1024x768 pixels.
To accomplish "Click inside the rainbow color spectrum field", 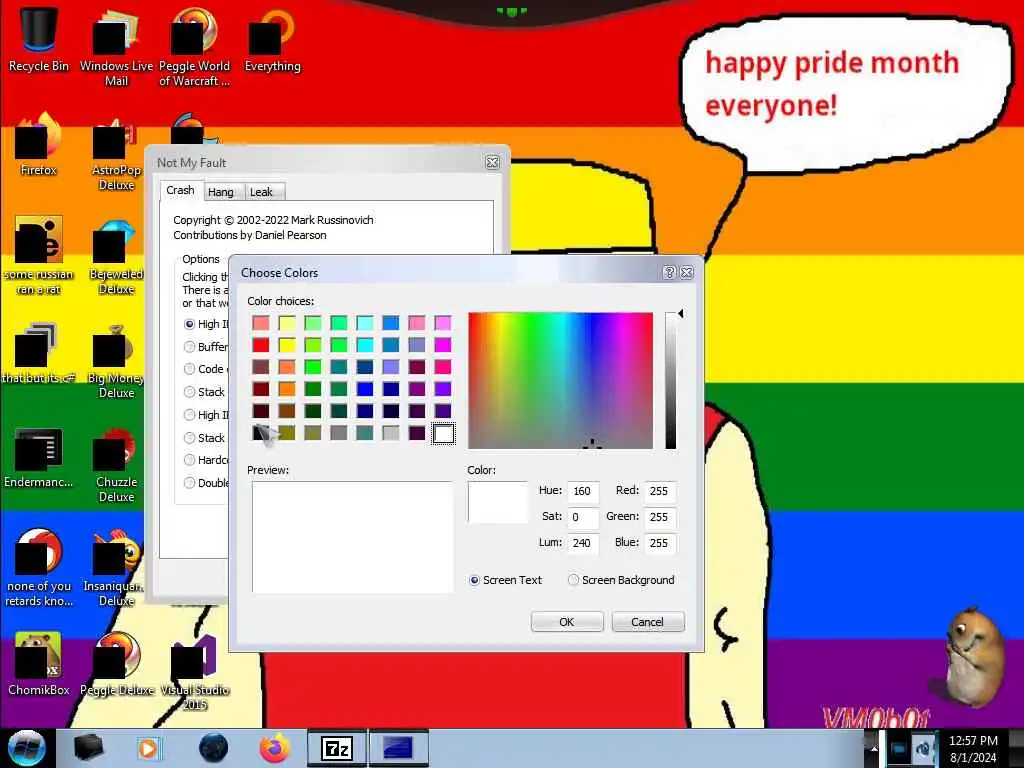I will pyautogui.click(x=560, y=381).
